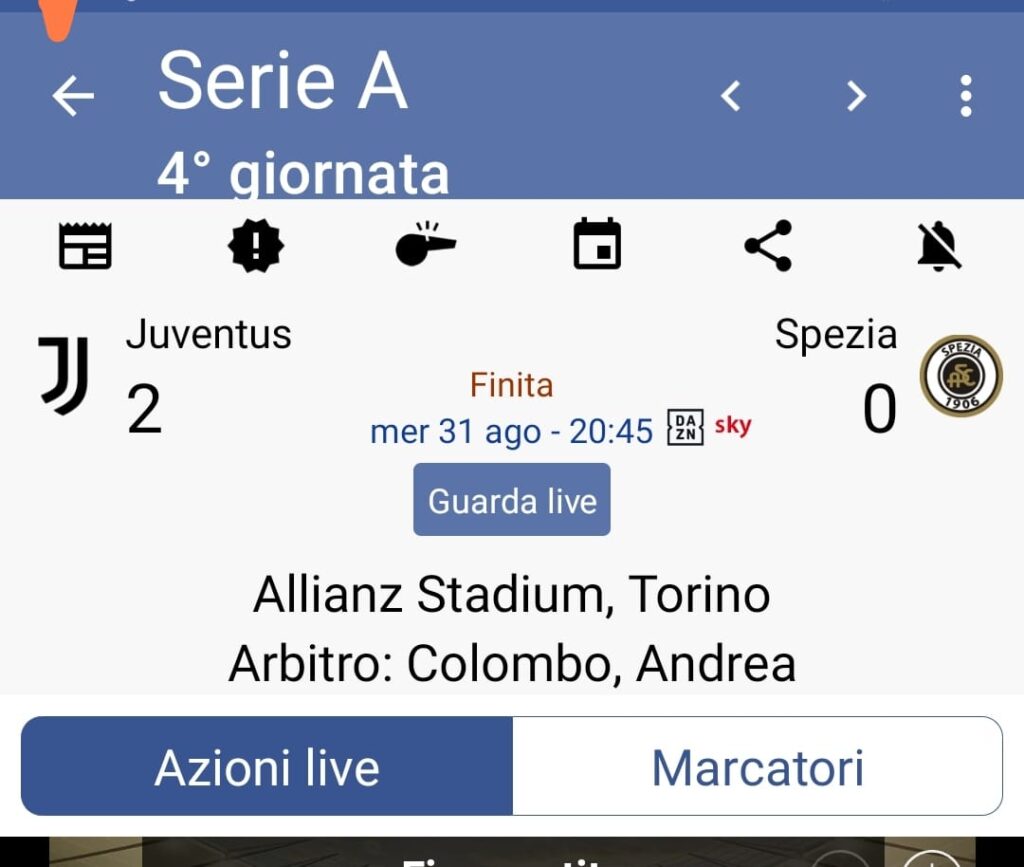
Task: Open the Spezia team name
Action: point(835,334)
